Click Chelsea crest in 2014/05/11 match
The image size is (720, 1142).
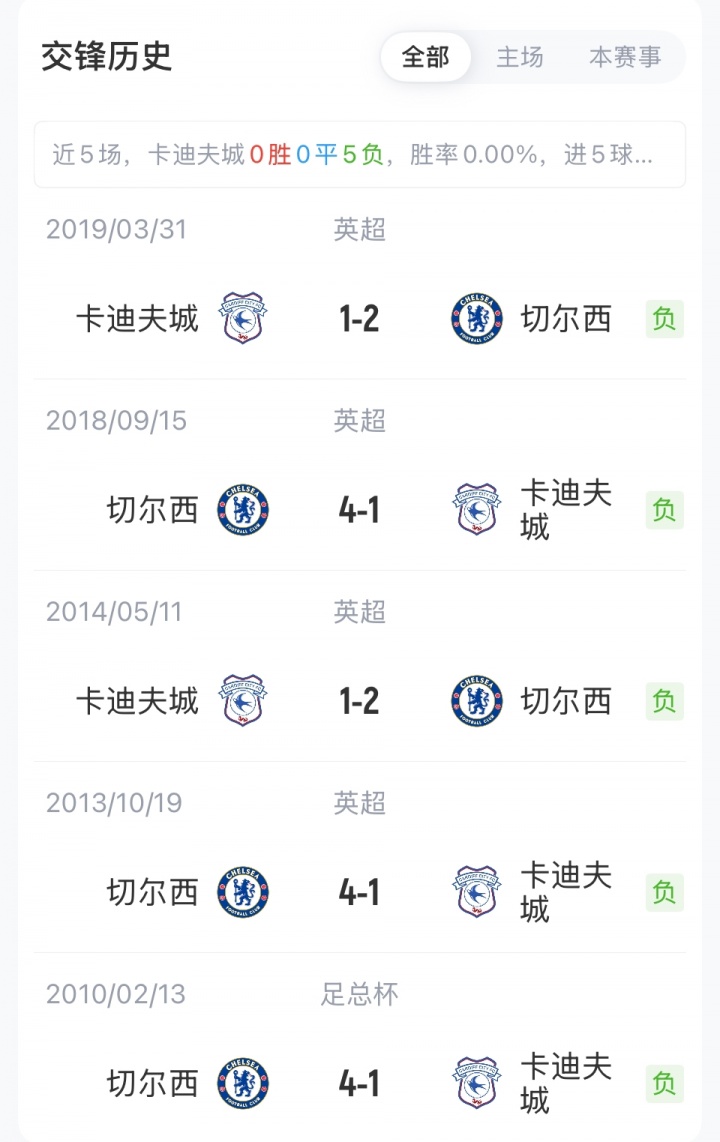point(477,701)
